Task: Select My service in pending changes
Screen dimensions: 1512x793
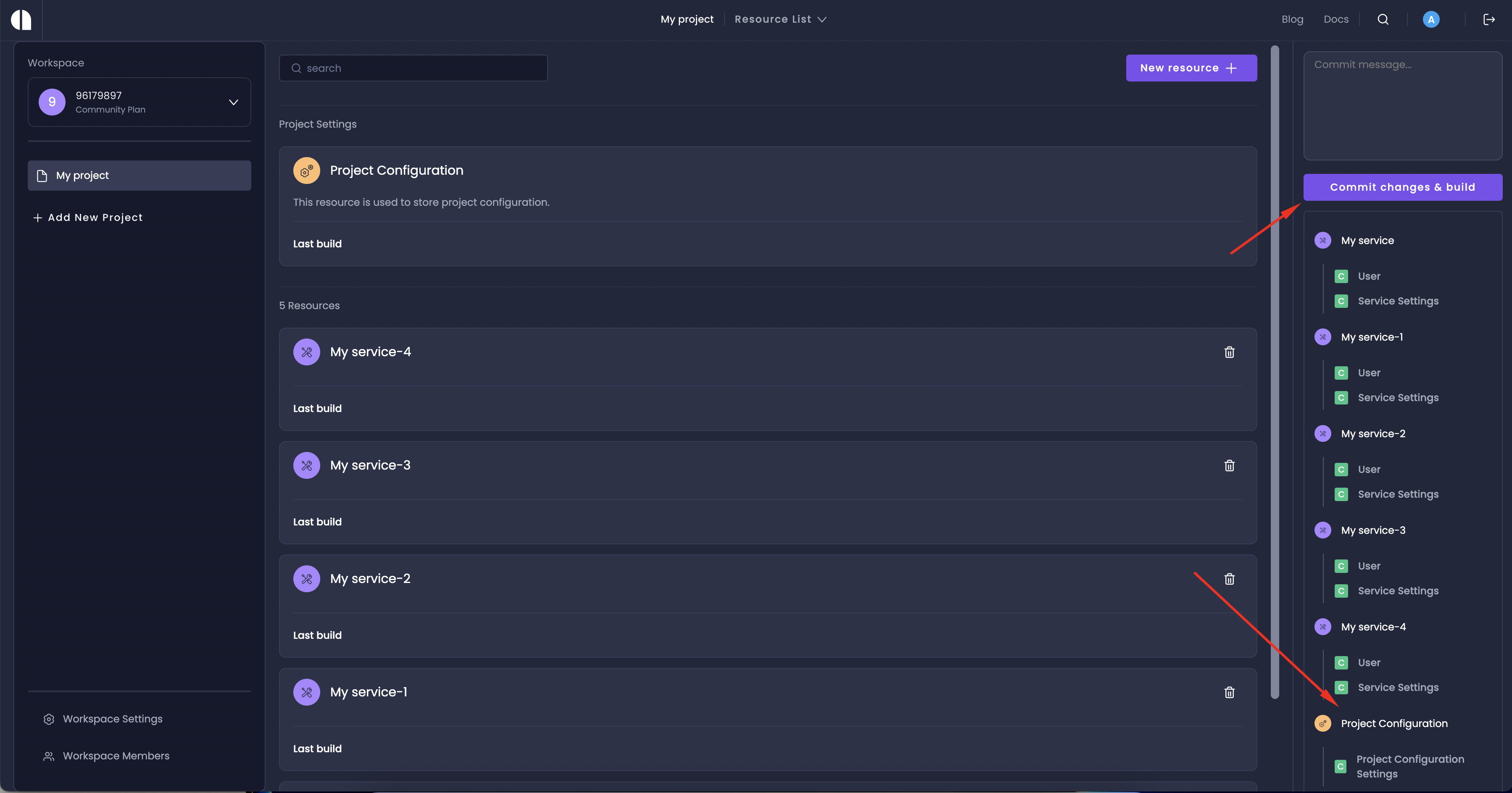Action: pos(1367,241)
